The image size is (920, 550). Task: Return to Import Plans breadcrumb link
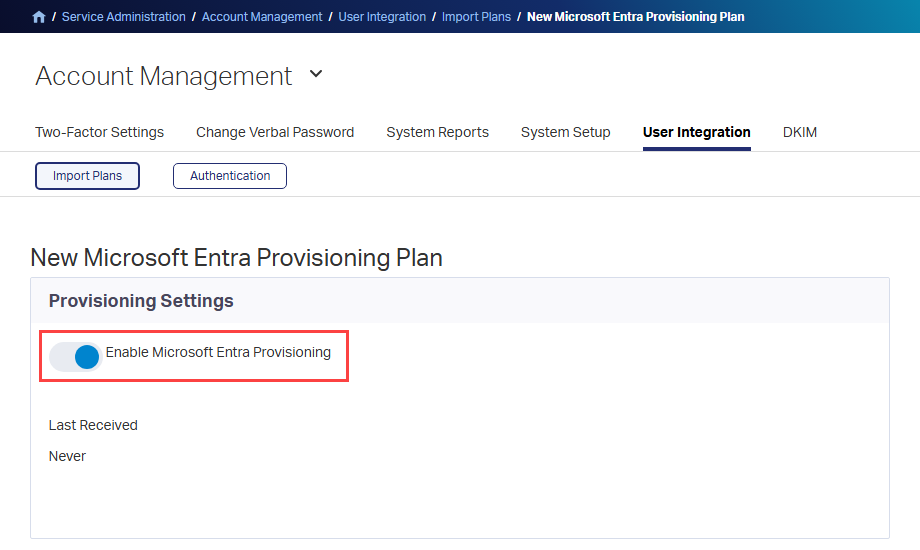tap(476, 17)
